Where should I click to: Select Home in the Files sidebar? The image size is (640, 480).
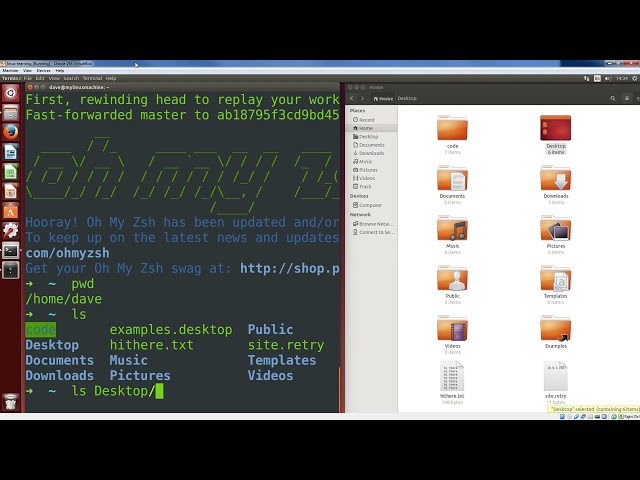coord(371,128)
